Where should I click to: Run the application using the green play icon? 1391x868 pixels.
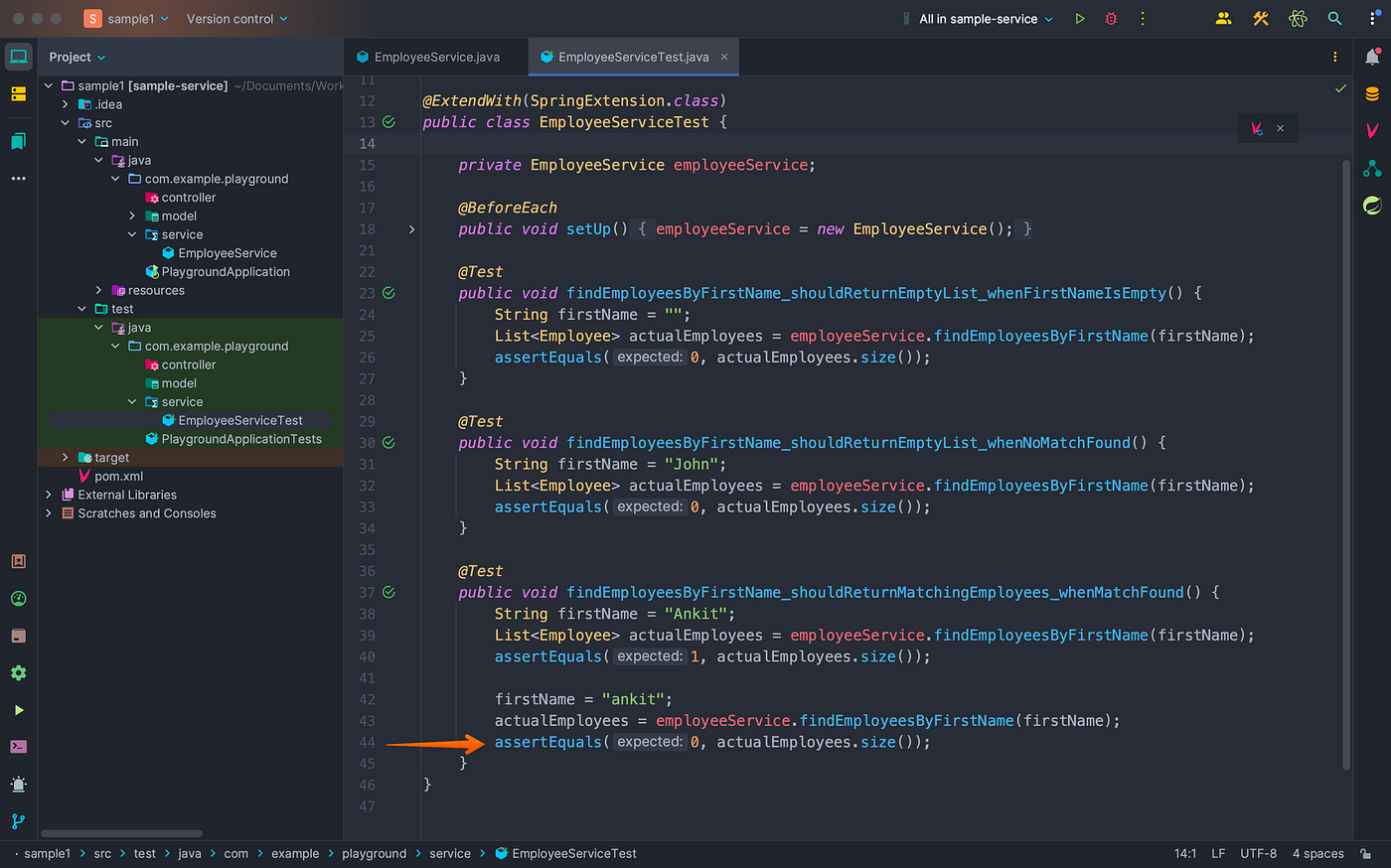coord(1080,18)
